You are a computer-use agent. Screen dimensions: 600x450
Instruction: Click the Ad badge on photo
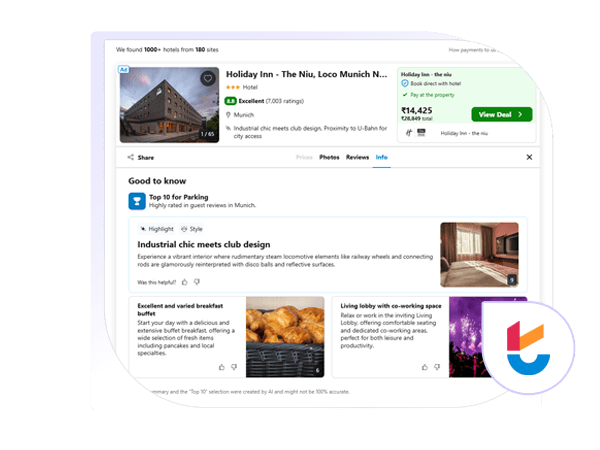coord(124,69)
